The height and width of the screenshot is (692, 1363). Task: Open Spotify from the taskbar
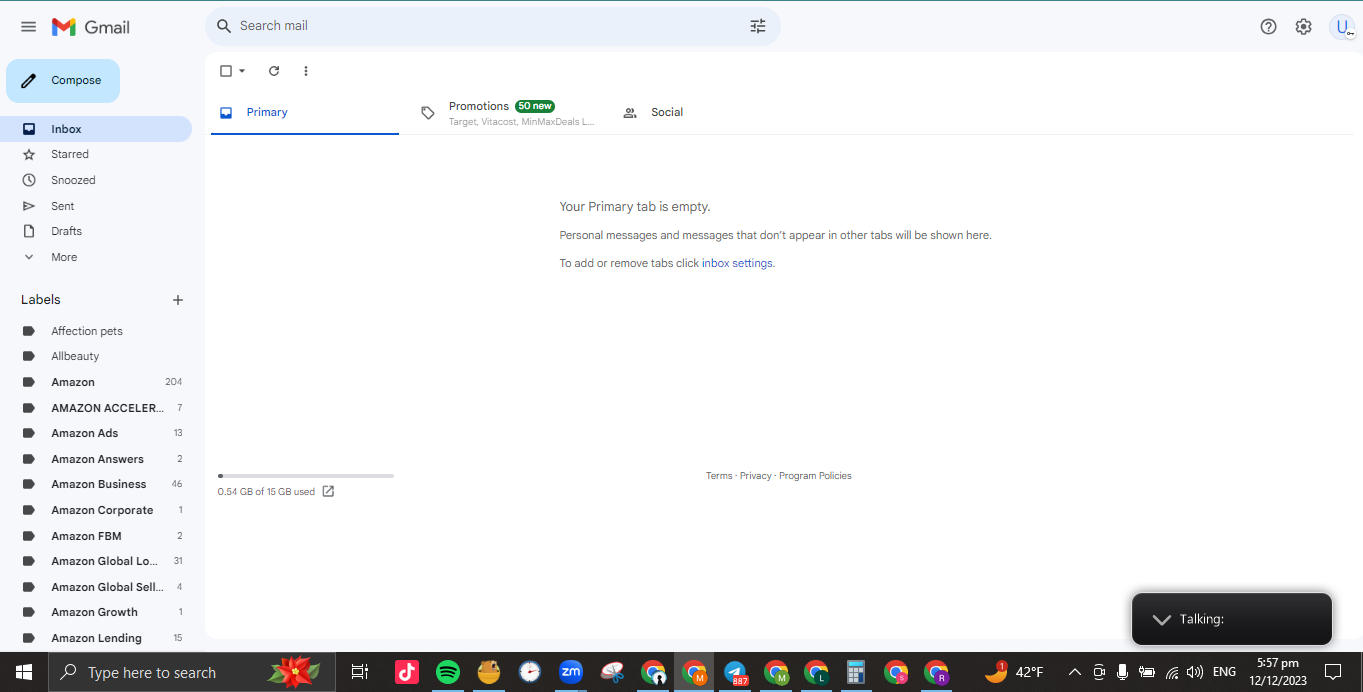click(448, 672)
